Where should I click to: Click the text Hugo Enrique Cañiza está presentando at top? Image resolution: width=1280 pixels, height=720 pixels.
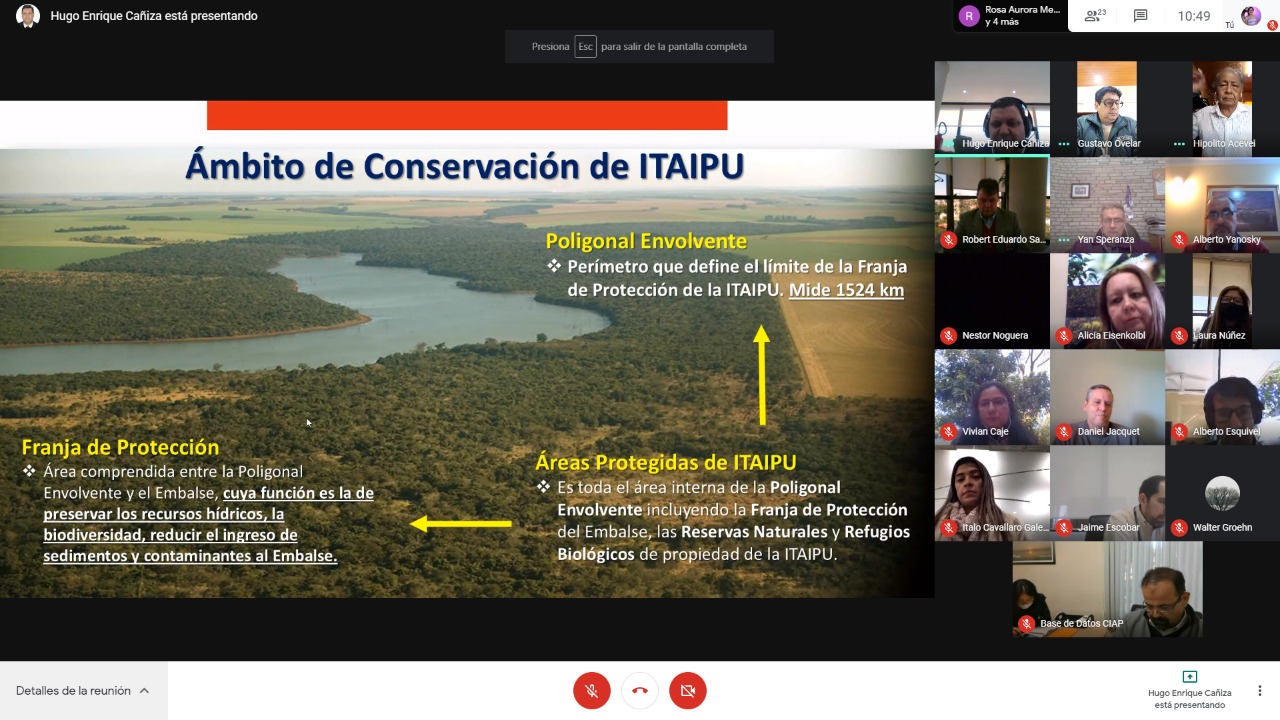(x=154, y=16)
